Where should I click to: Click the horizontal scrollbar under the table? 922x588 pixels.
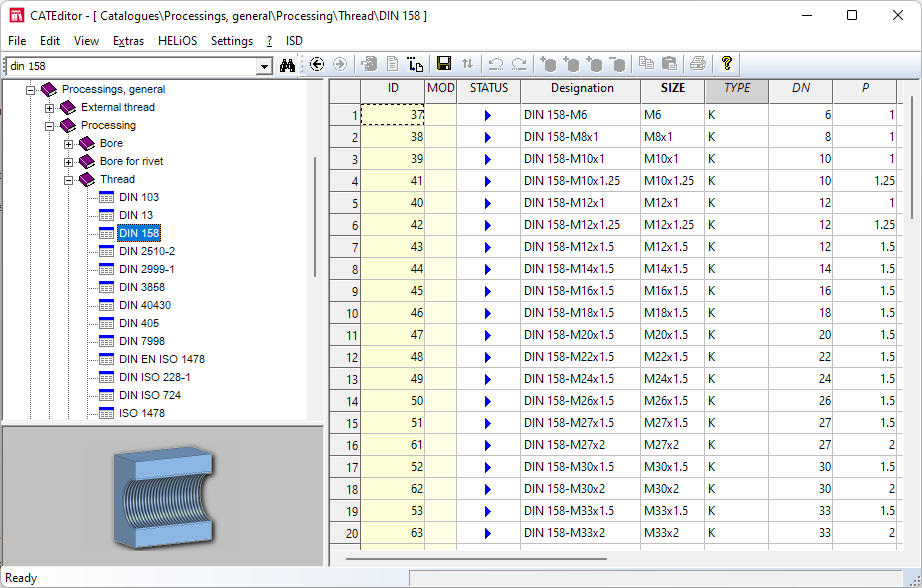(x=476, y=559)
